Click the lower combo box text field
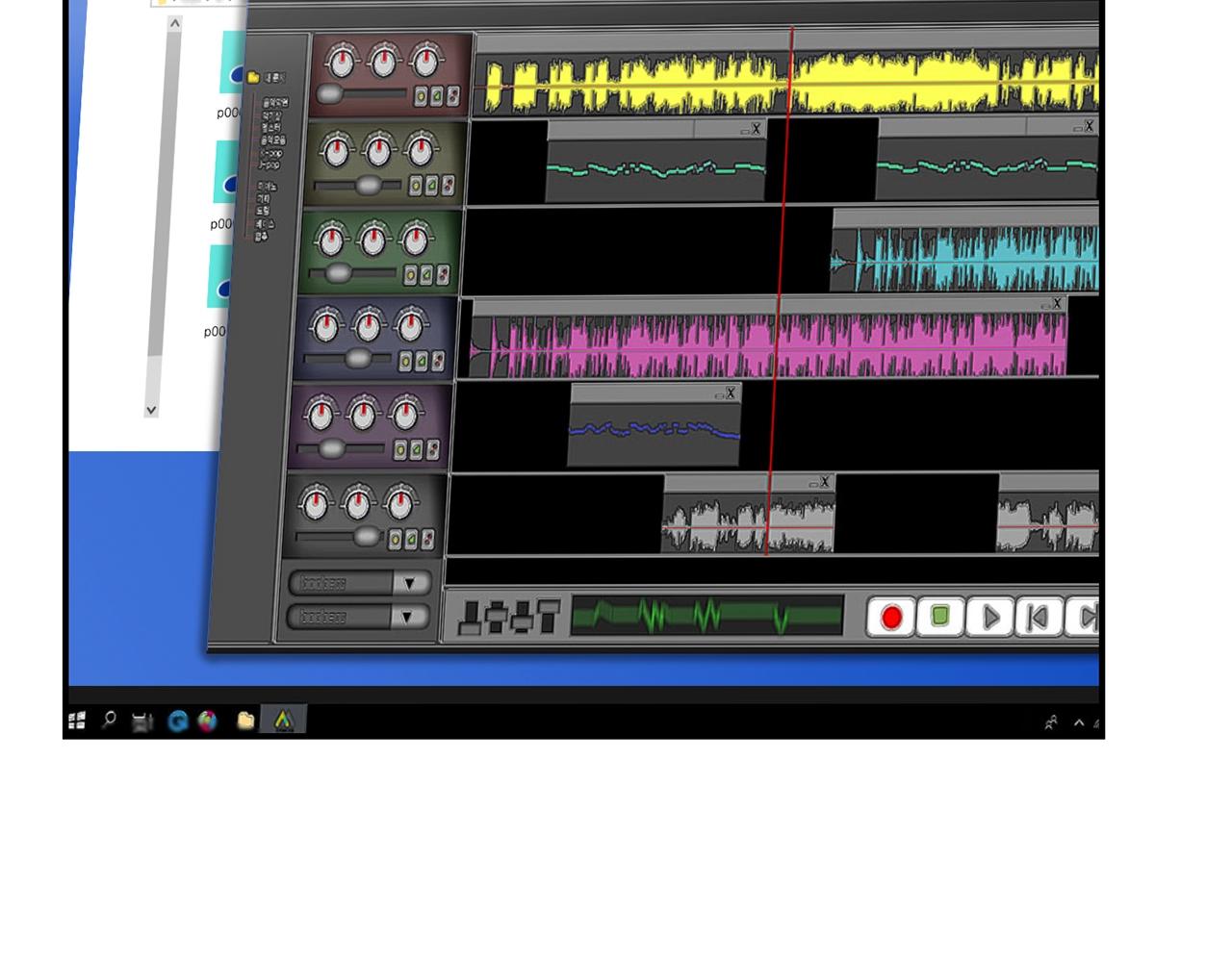Viewport: 1232px width, 962px height. click(x=339, y=617)
